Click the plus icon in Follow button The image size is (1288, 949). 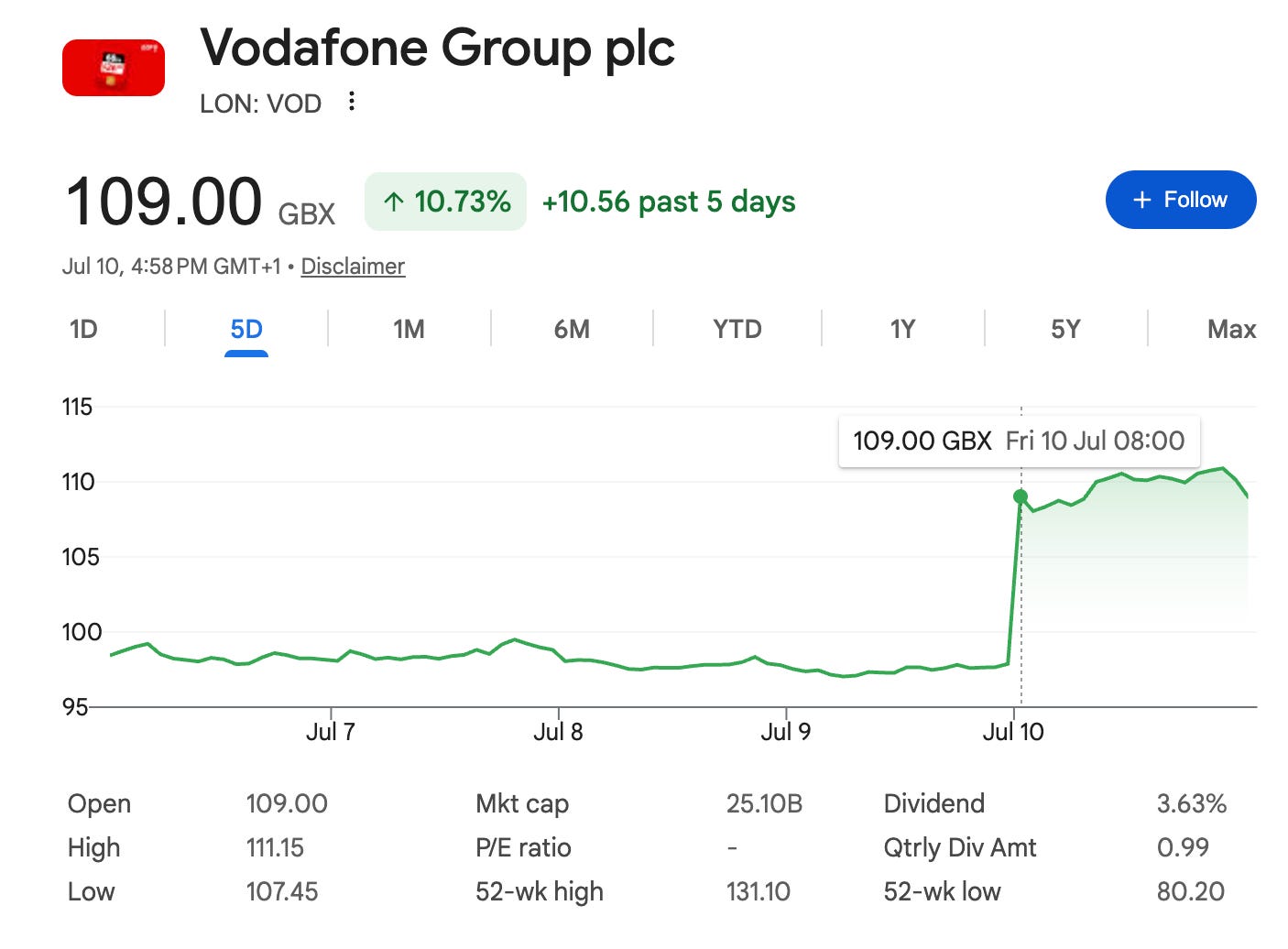(1142, 200)
